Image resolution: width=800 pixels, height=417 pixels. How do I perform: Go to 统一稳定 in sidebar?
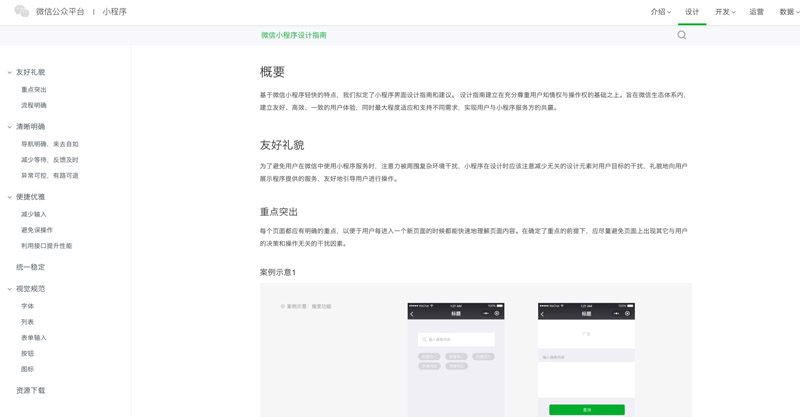31,267
